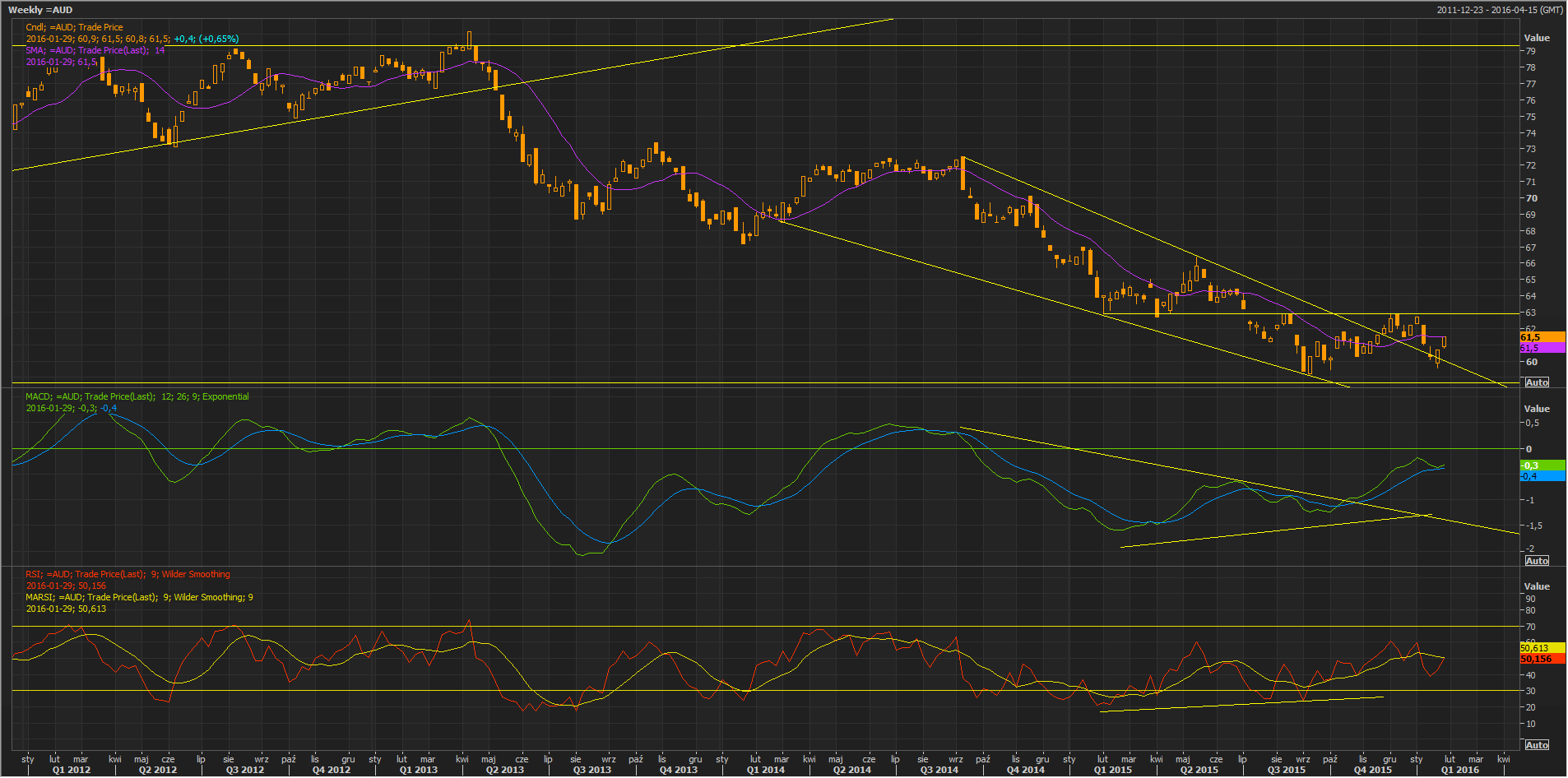
Task: Click 'Q1 2012' on the time axis
Action: tap(72, 771)
